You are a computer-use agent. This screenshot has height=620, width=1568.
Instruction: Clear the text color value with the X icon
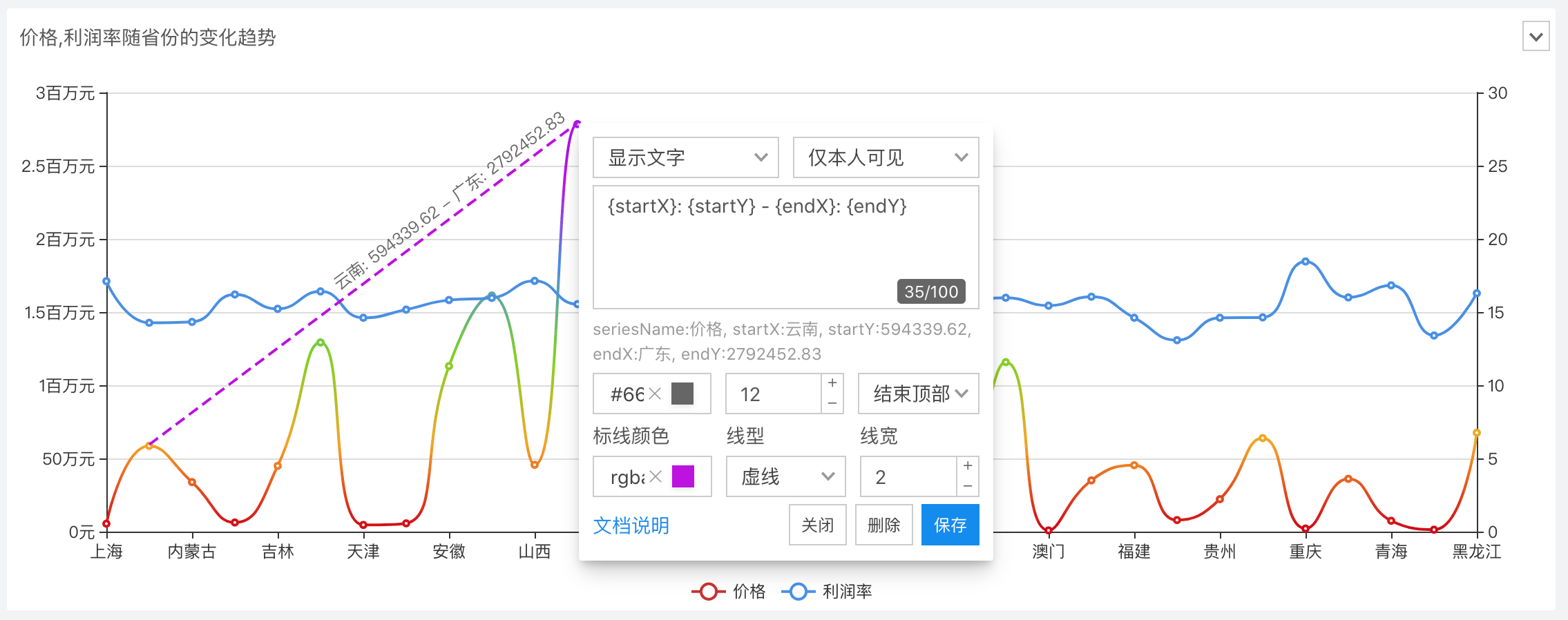(x=655, y=394)
